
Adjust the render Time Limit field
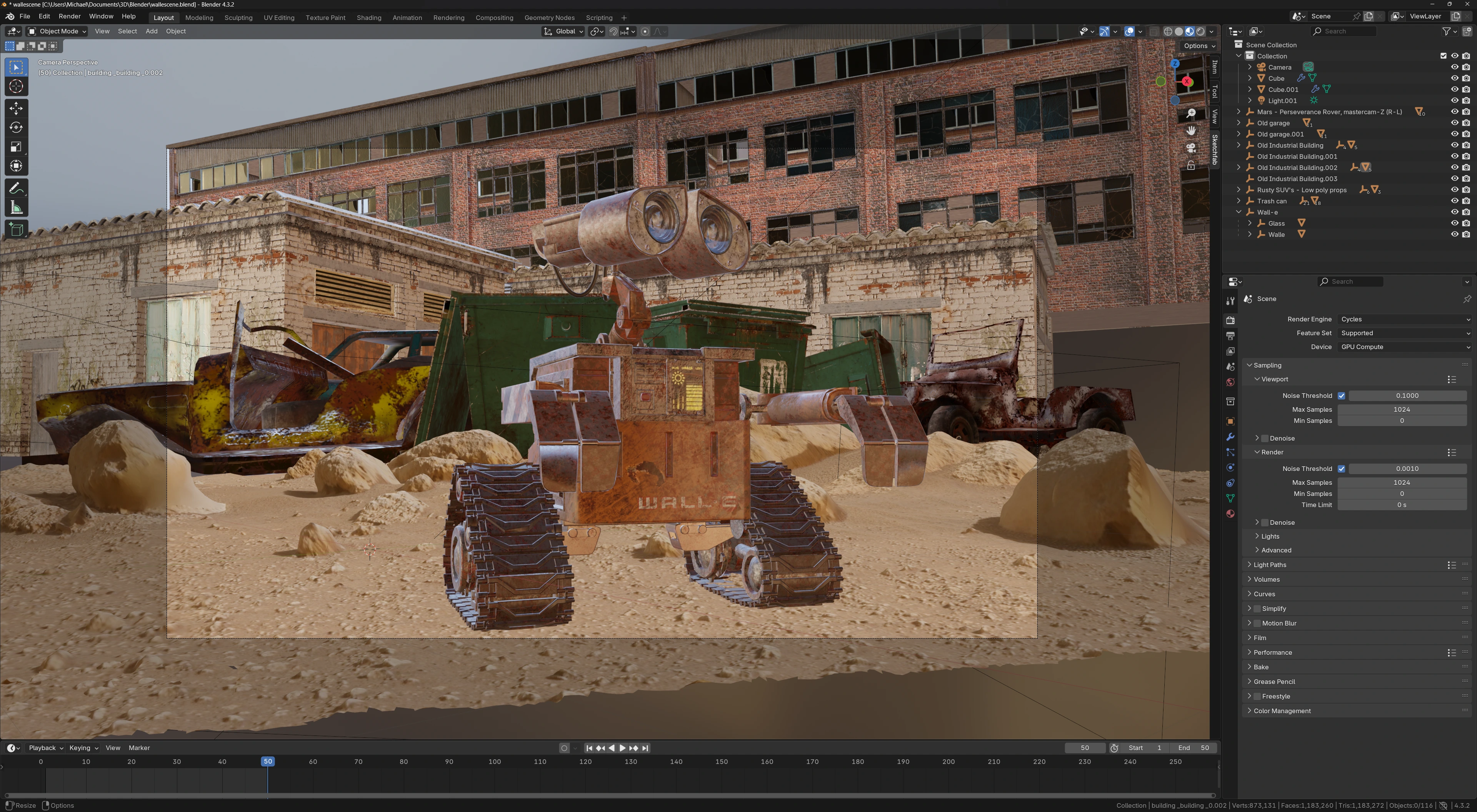(1402, 505)
